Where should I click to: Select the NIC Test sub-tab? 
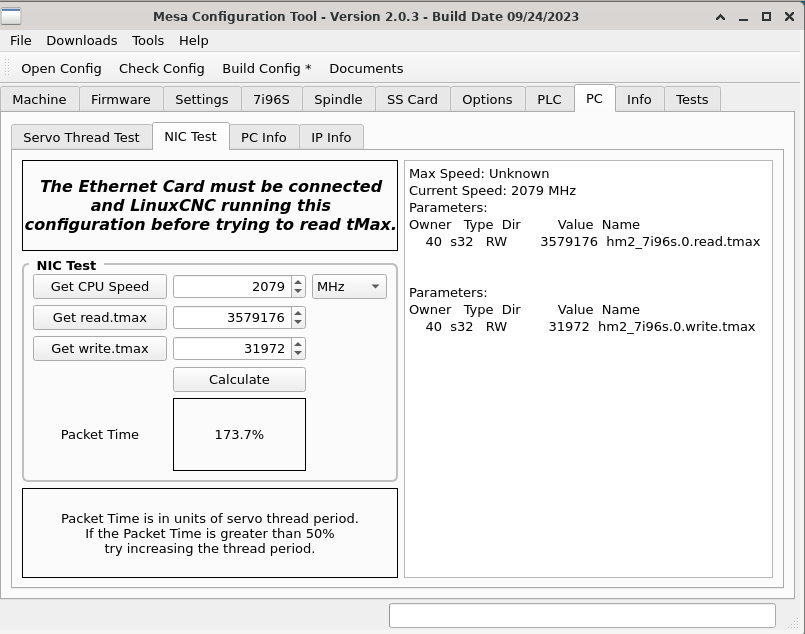tap(190, 136)
